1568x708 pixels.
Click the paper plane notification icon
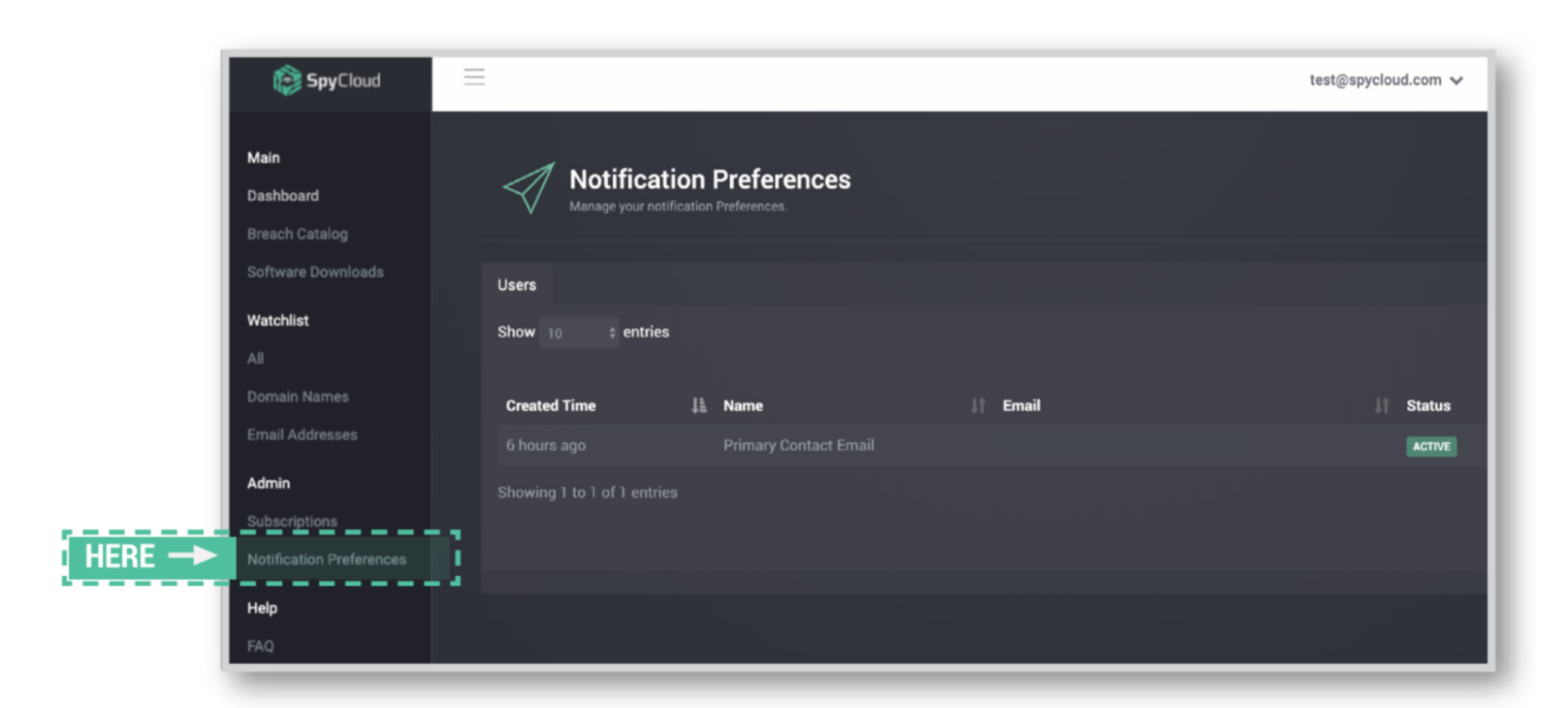(529, 188)
